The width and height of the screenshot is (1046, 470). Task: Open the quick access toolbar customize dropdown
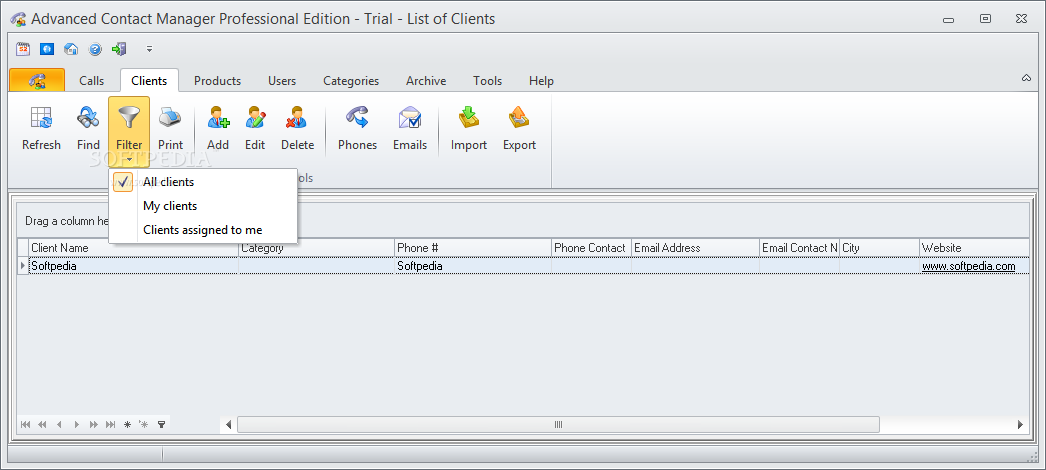(149, 49)
